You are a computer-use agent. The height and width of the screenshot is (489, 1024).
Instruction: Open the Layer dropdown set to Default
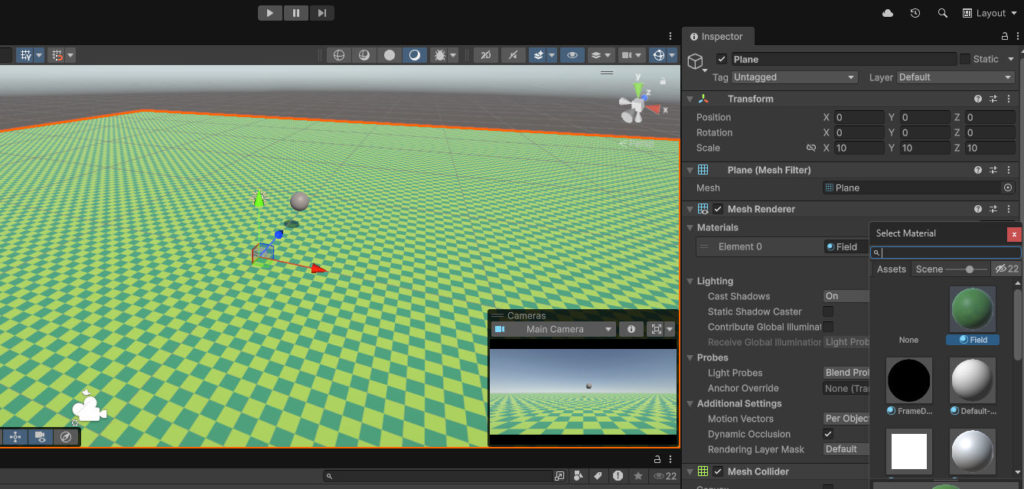tap(957, 77)
